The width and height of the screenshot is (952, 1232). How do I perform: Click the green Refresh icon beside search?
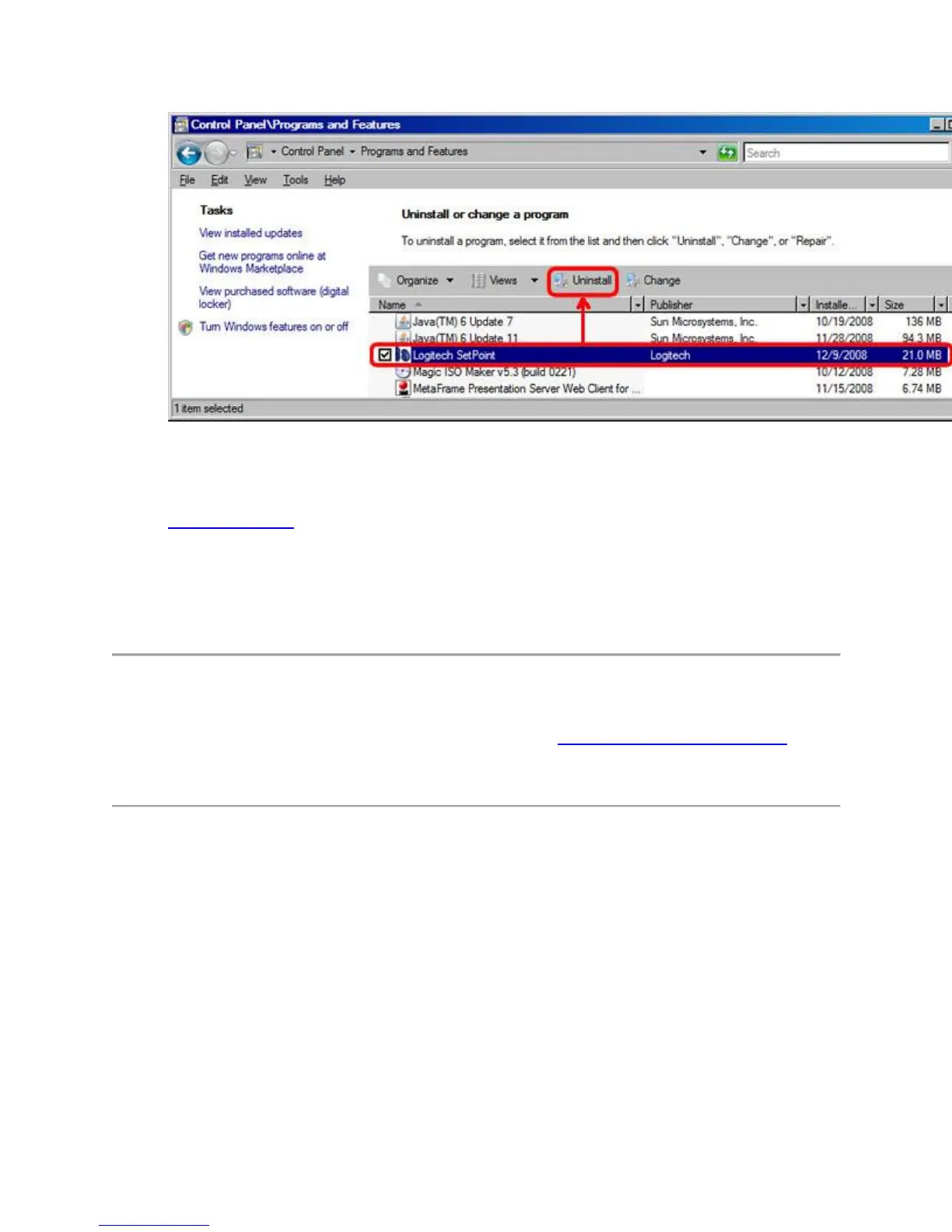click(x=727, y=152)
